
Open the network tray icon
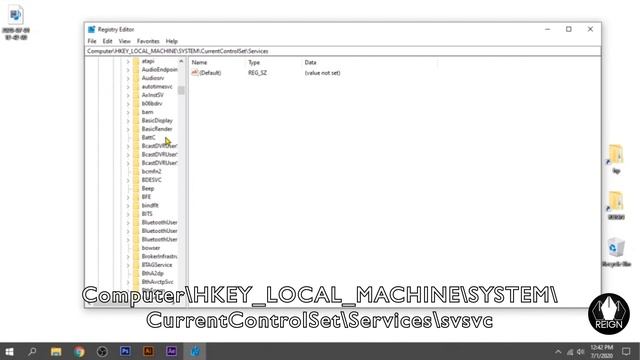point(570,351)
